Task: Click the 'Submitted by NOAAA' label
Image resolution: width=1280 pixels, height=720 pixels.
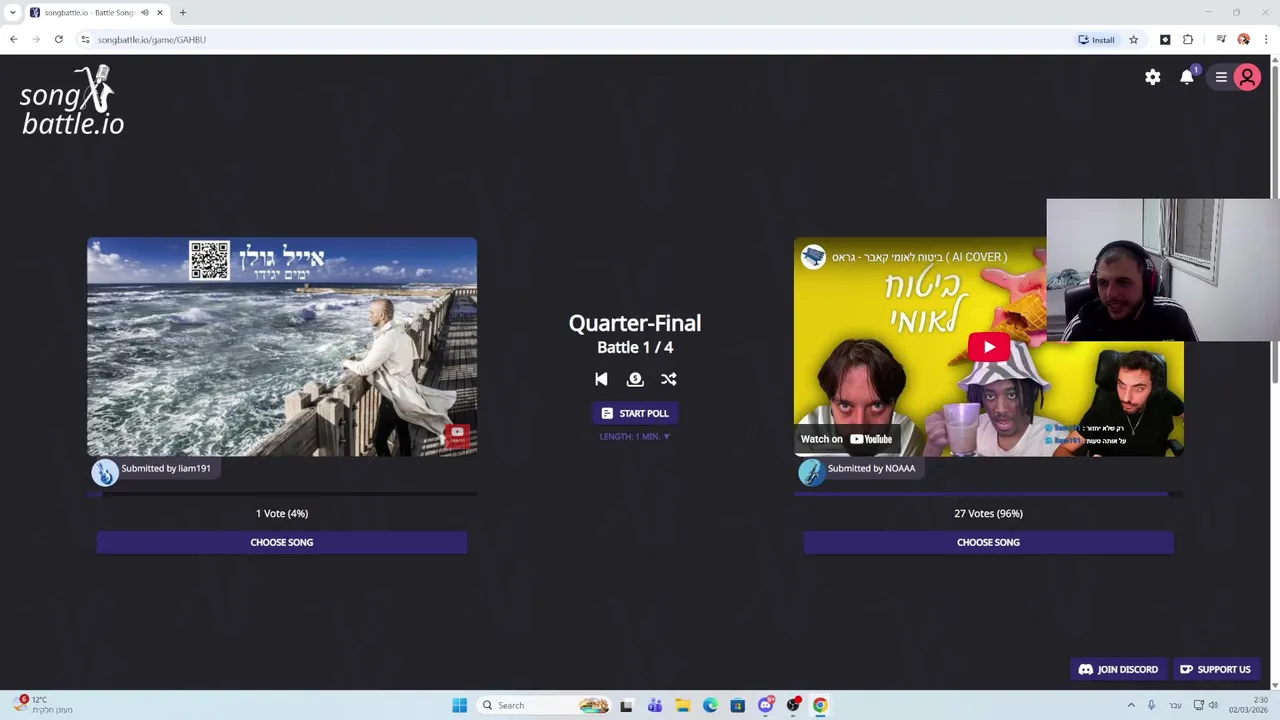Action: [871, 468]
